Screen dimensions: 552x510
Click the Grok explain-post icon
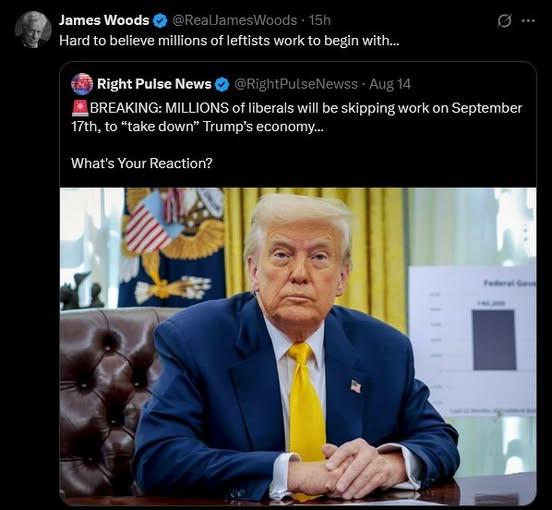(x=504, y=21)
